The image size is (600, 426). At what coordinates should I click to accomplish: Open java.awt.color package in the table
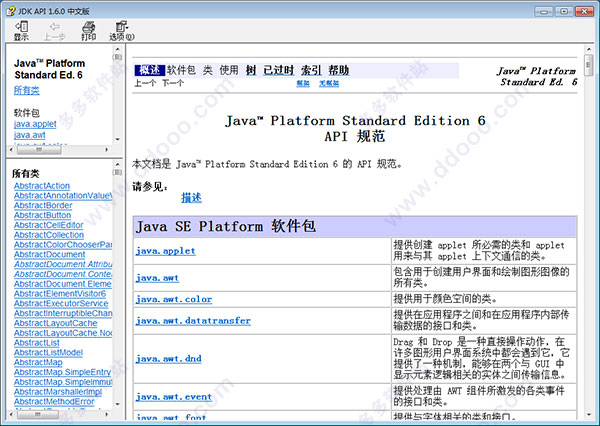tap(174, 299)
